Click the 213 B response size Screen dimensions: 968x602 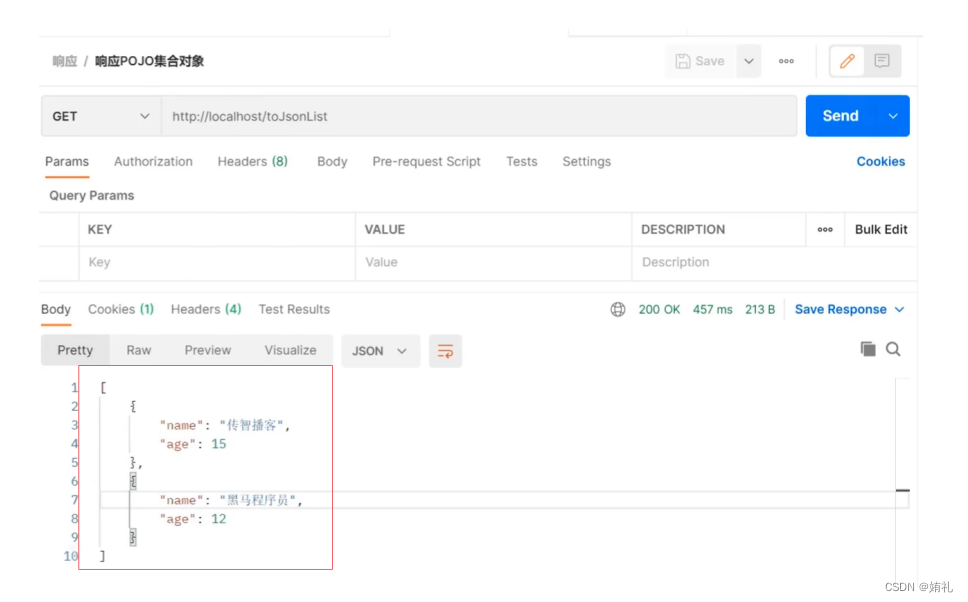click(x=760, y=309)
